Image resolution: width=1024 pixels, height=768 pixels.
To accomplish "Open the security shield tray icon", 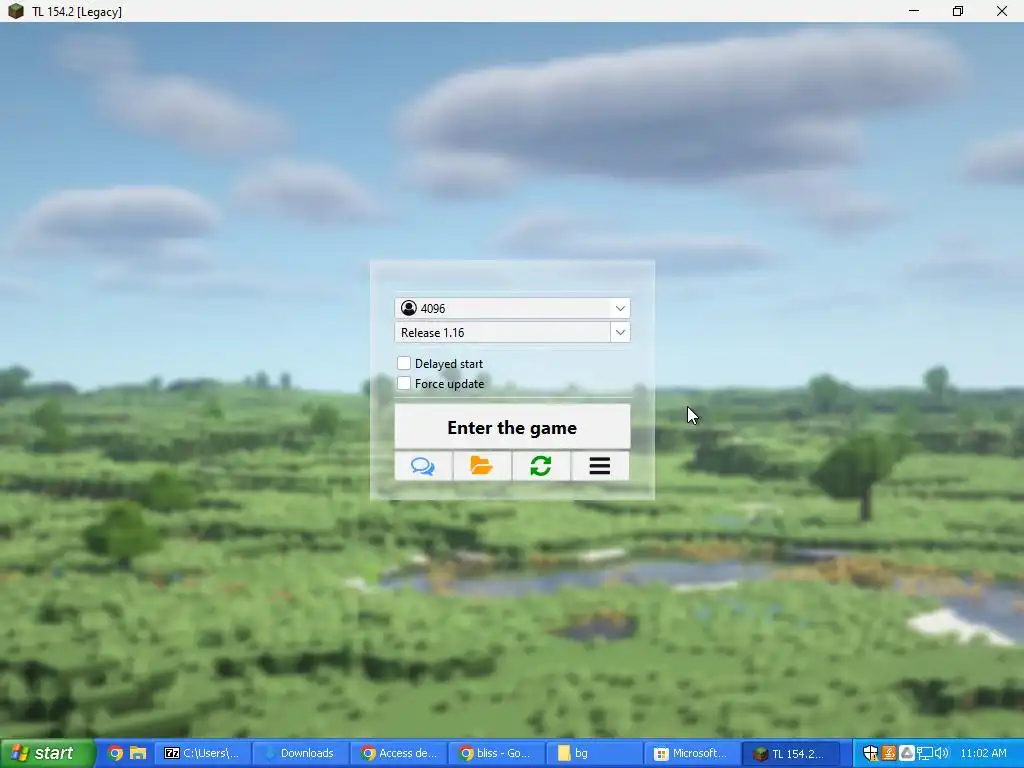I will 870,753.
